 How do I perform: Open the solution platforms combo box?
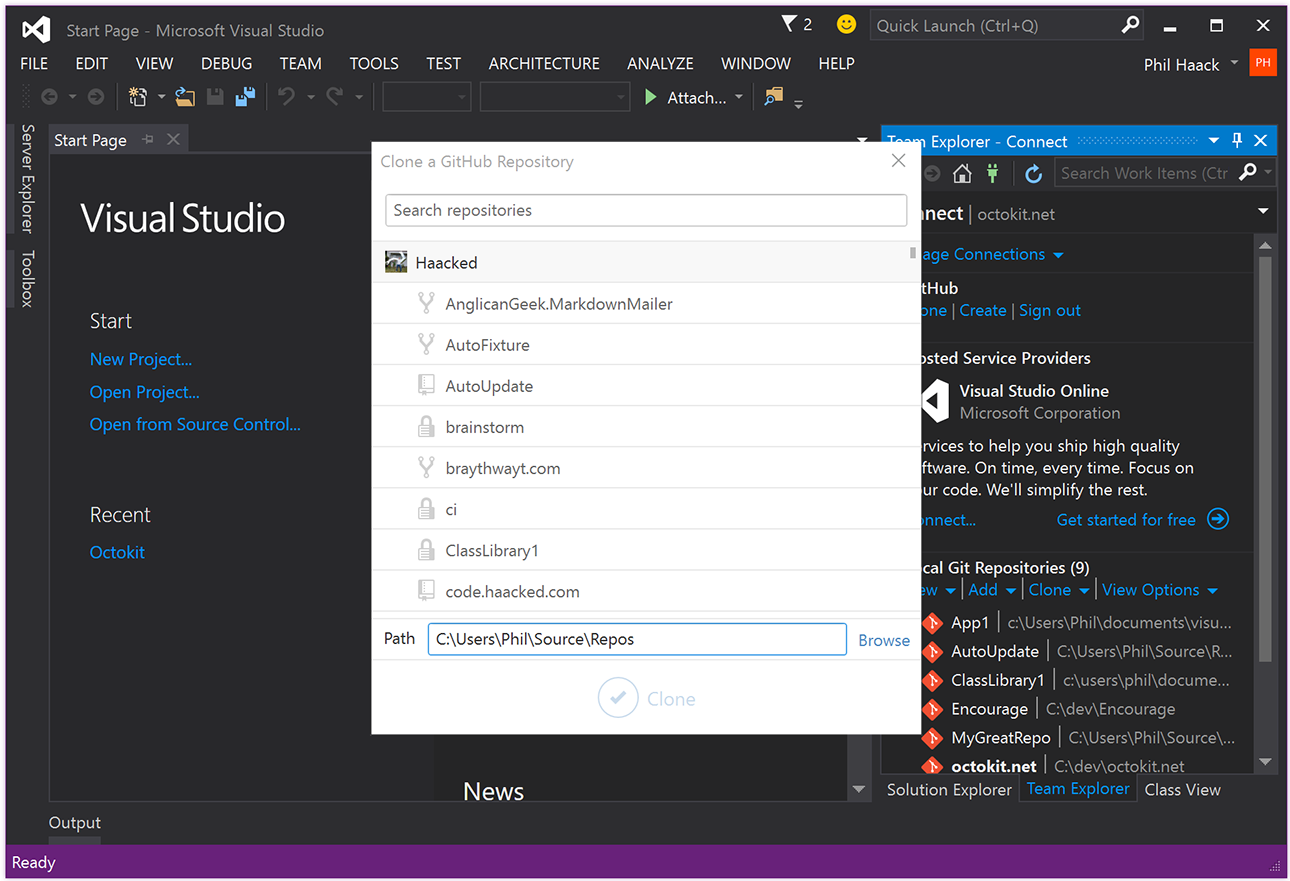(x=555, y=97)
